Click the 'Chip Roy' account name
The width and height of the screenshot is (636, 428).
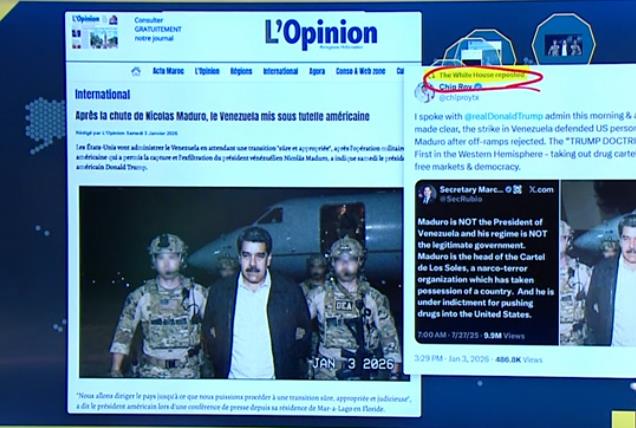tap(455, 87)
